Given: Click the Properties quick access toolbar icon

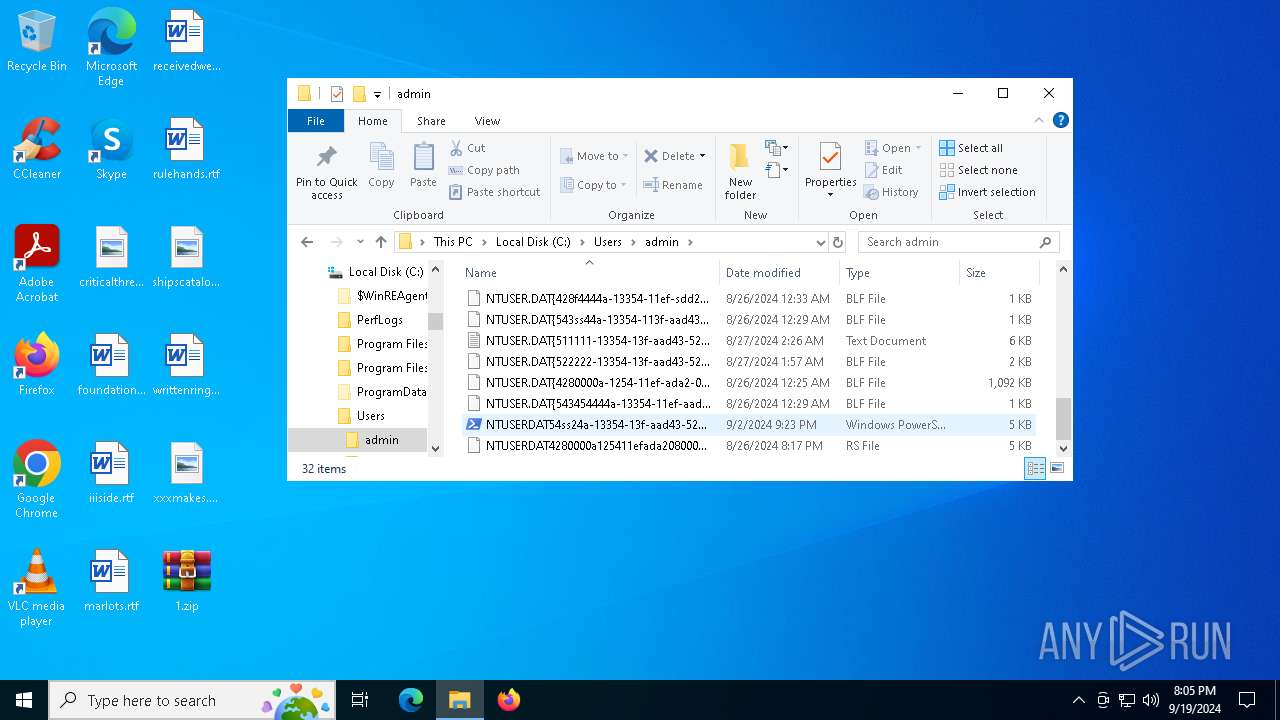Looking at the screenshot, I should click(x=337, y=94).
